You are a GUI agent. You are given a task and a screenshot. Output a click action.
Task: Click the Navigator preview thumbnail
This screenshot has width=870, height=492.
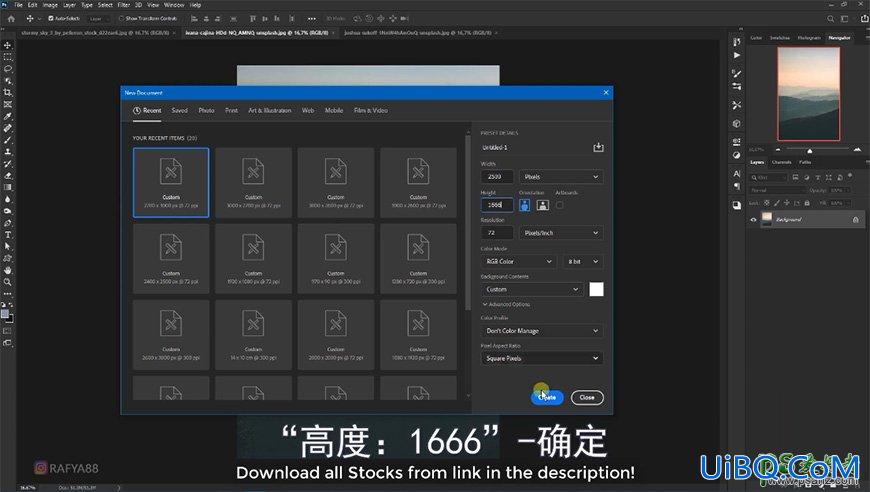[x=808, y=94]
